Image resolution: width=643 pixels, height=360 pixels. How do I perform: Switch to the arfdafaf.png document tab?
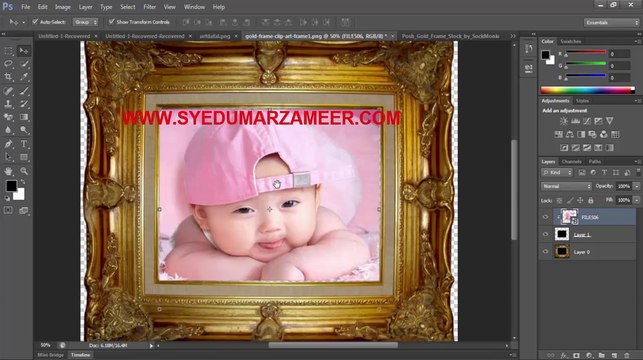point(215,36)
